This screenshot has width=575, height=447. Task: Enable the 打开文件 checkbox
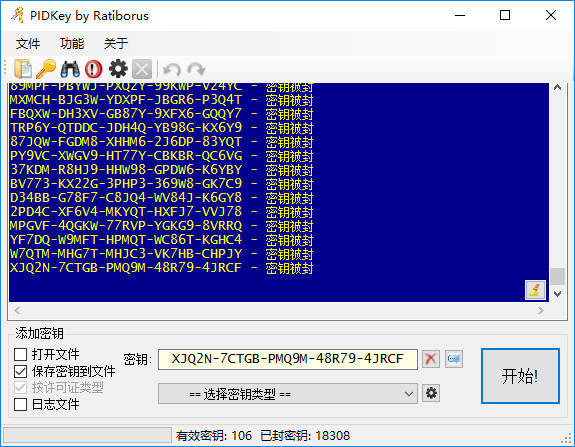coord(21,355)
